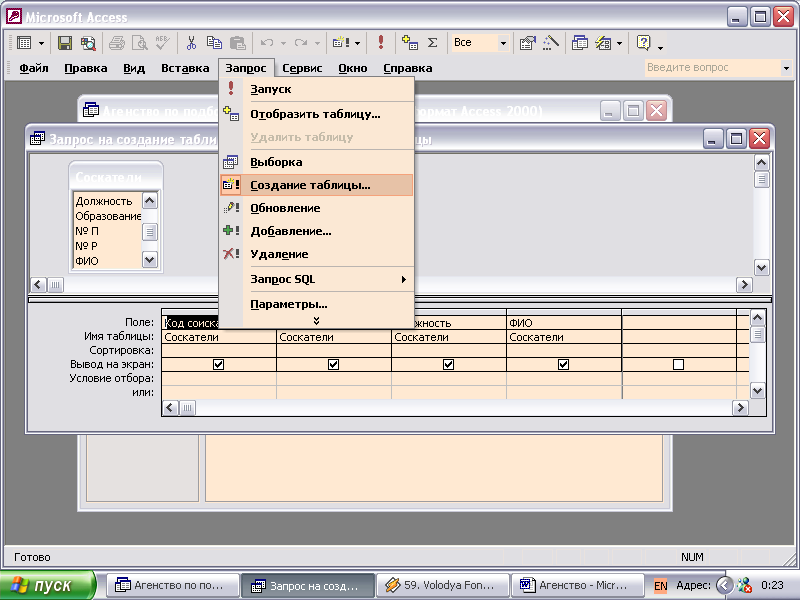Click the Properties icon in the toolbar
The width and height of the screenshot is (800, 600).
(x=527, y=43)
